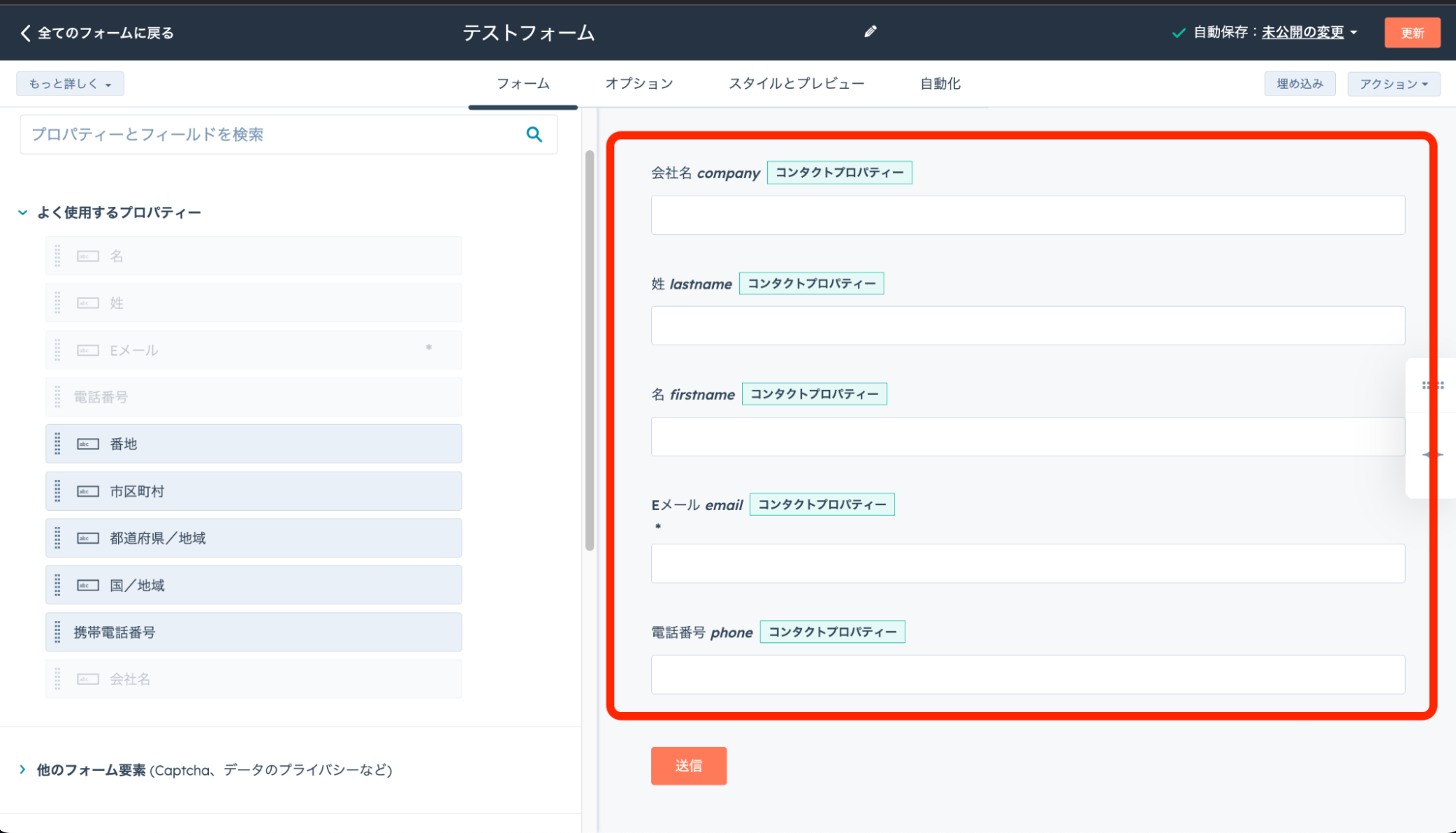Click コンタクトプロパティー tag beside company
The width and height of the screenshot is (1456, 833).
click(839, 173)
